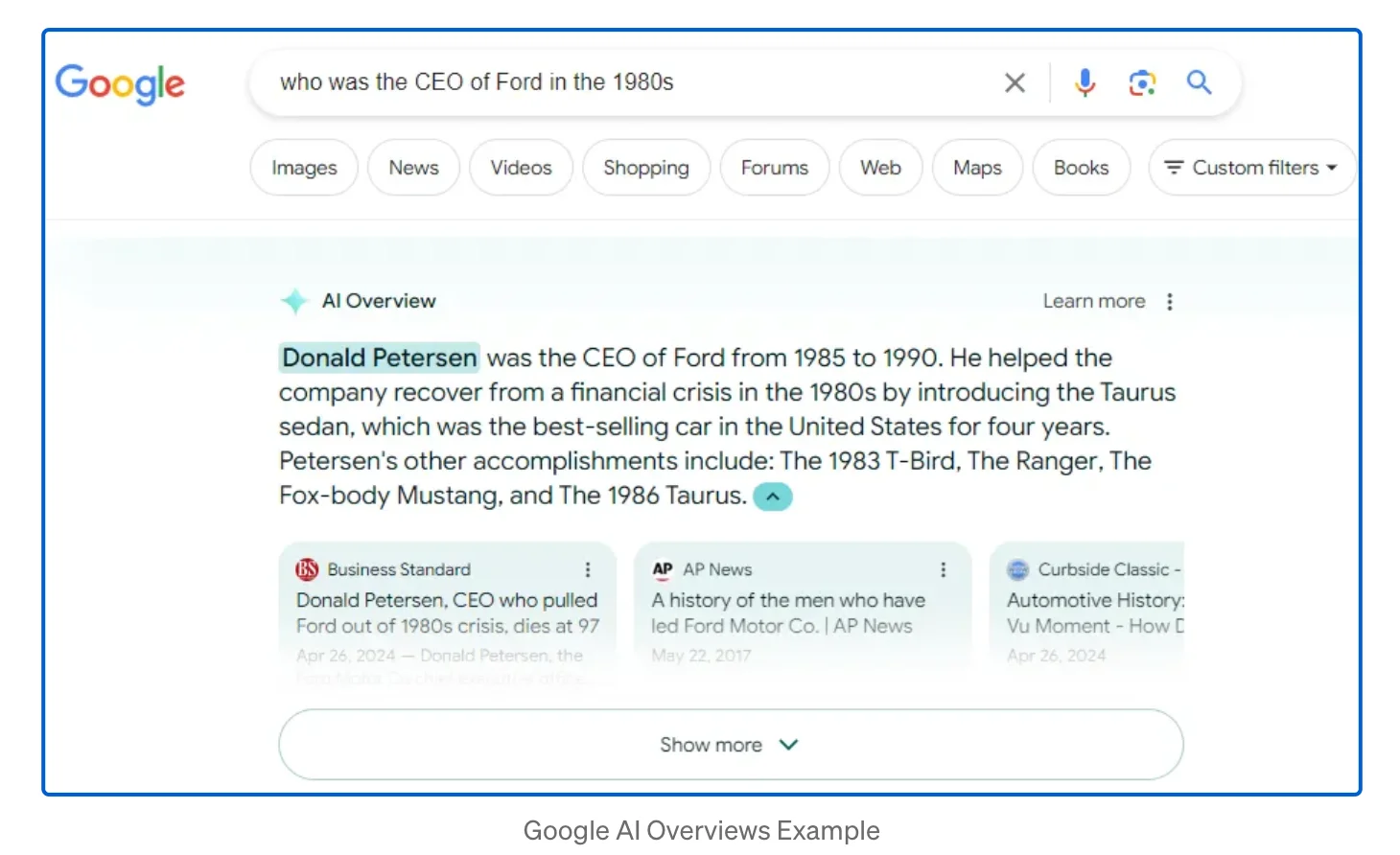Click inside the search input field
1400x855 pixels.
(575, 82)
